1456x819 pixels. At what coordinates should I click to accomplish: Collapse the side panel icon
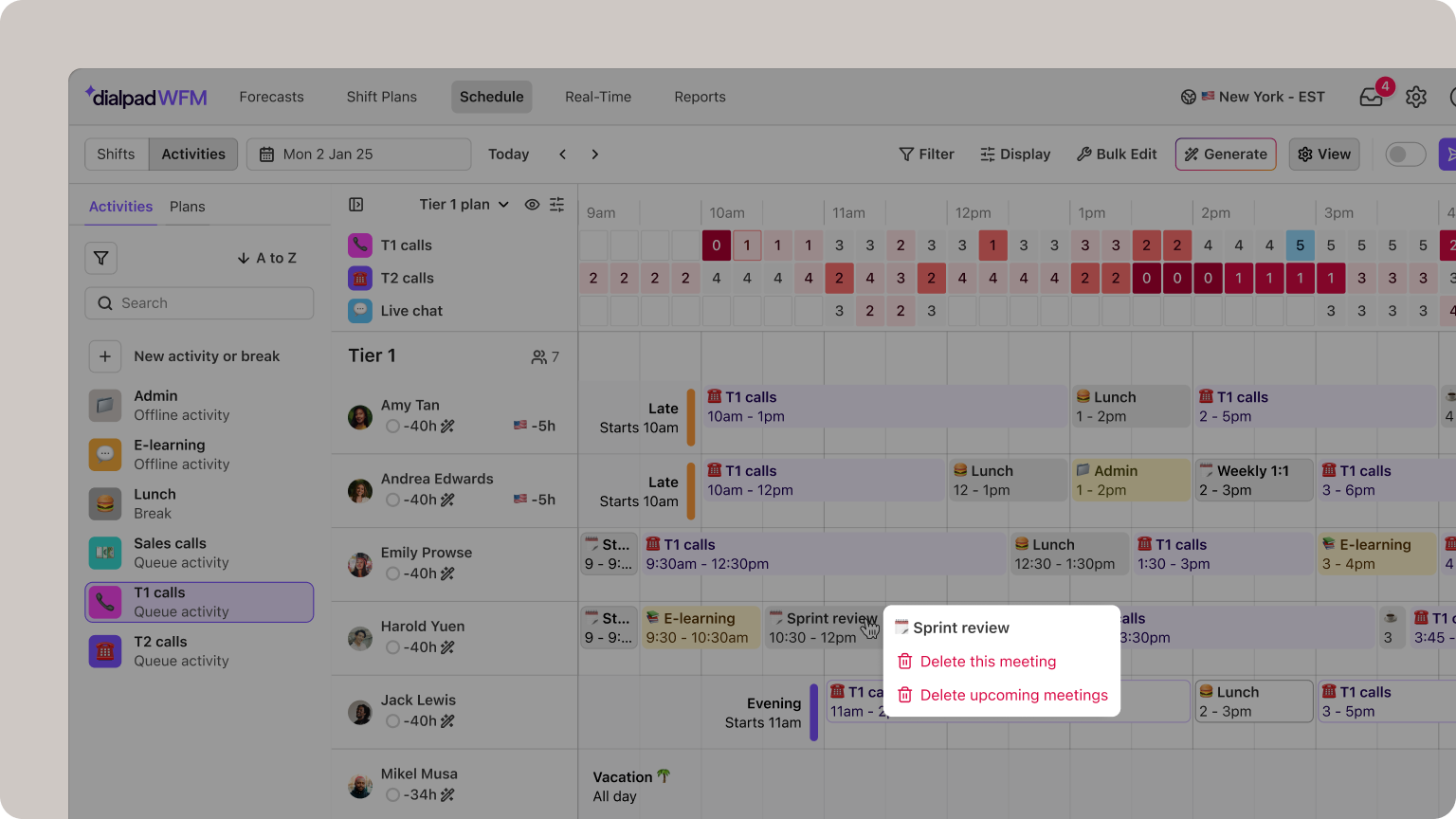click(x=356, y=205)
